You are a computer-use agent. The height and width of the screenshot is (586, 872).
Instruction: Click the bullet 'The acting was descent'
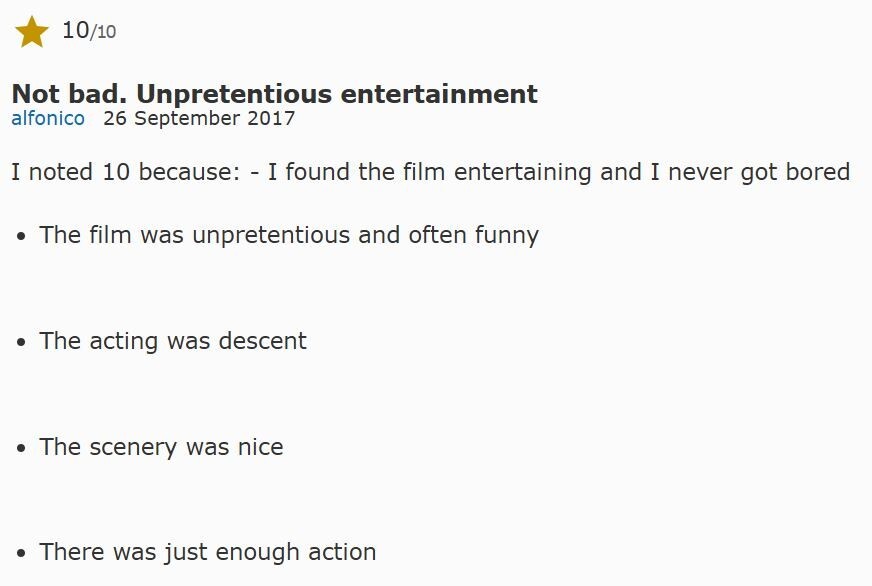[x=173, y=341]
